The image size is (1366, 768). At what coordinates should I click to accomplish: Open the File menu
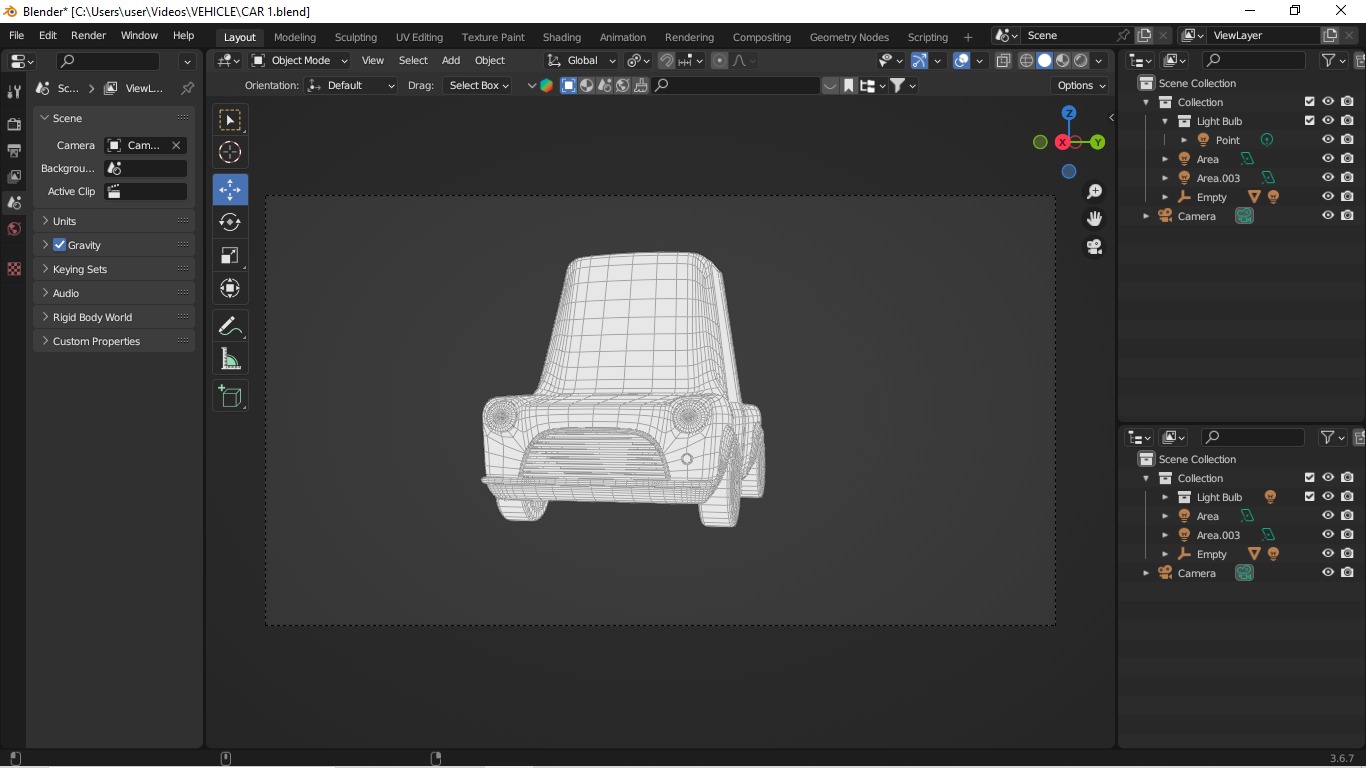(x=16, y=35)
